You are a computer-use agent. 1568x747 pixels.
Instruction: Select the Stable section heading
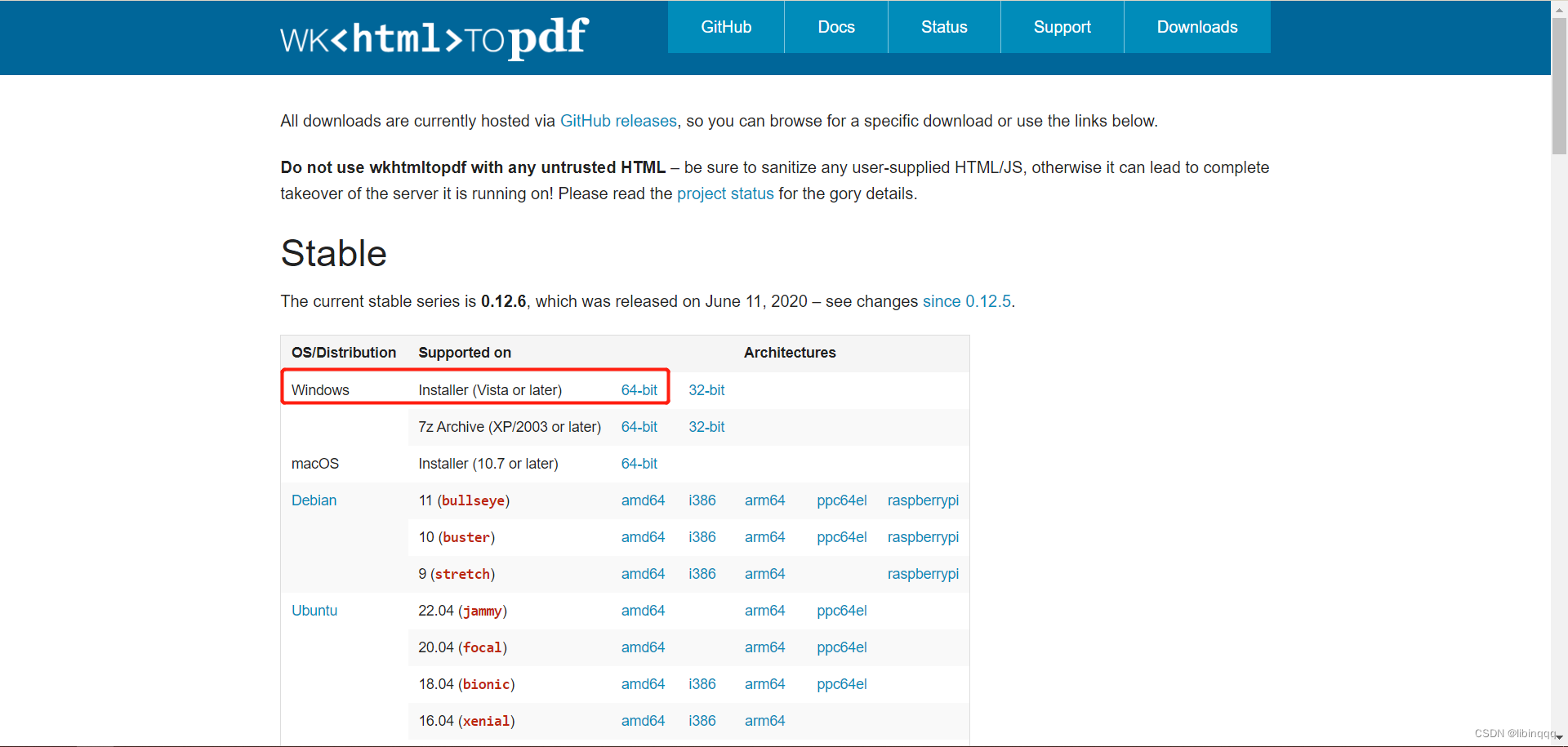pos(333,253)
